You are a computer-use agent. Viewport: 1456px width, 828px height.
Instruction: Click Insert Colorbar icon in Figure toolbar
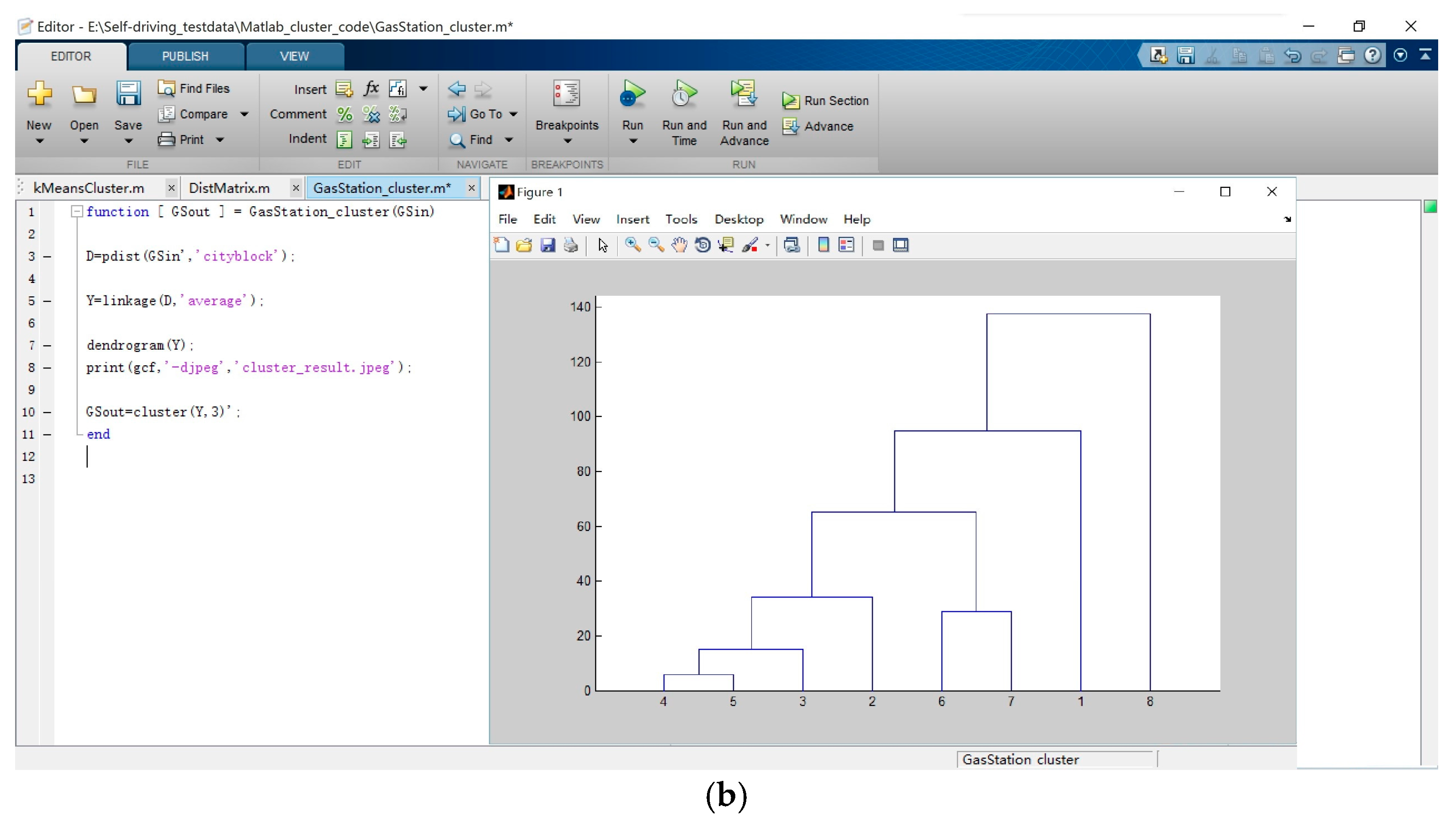(823, 245)
